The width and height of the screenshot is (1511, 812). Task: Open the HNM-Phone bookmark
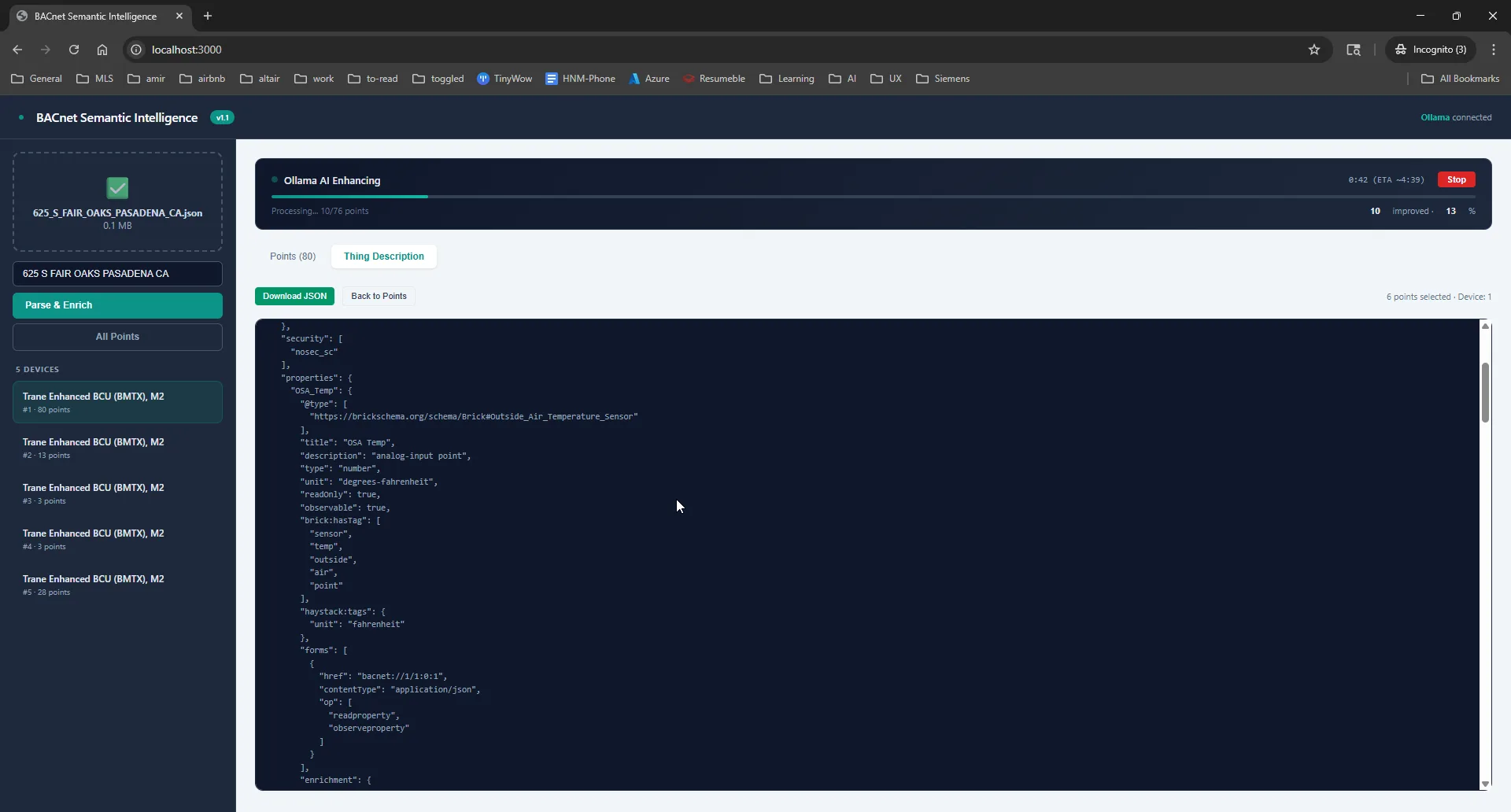(580, 79)
